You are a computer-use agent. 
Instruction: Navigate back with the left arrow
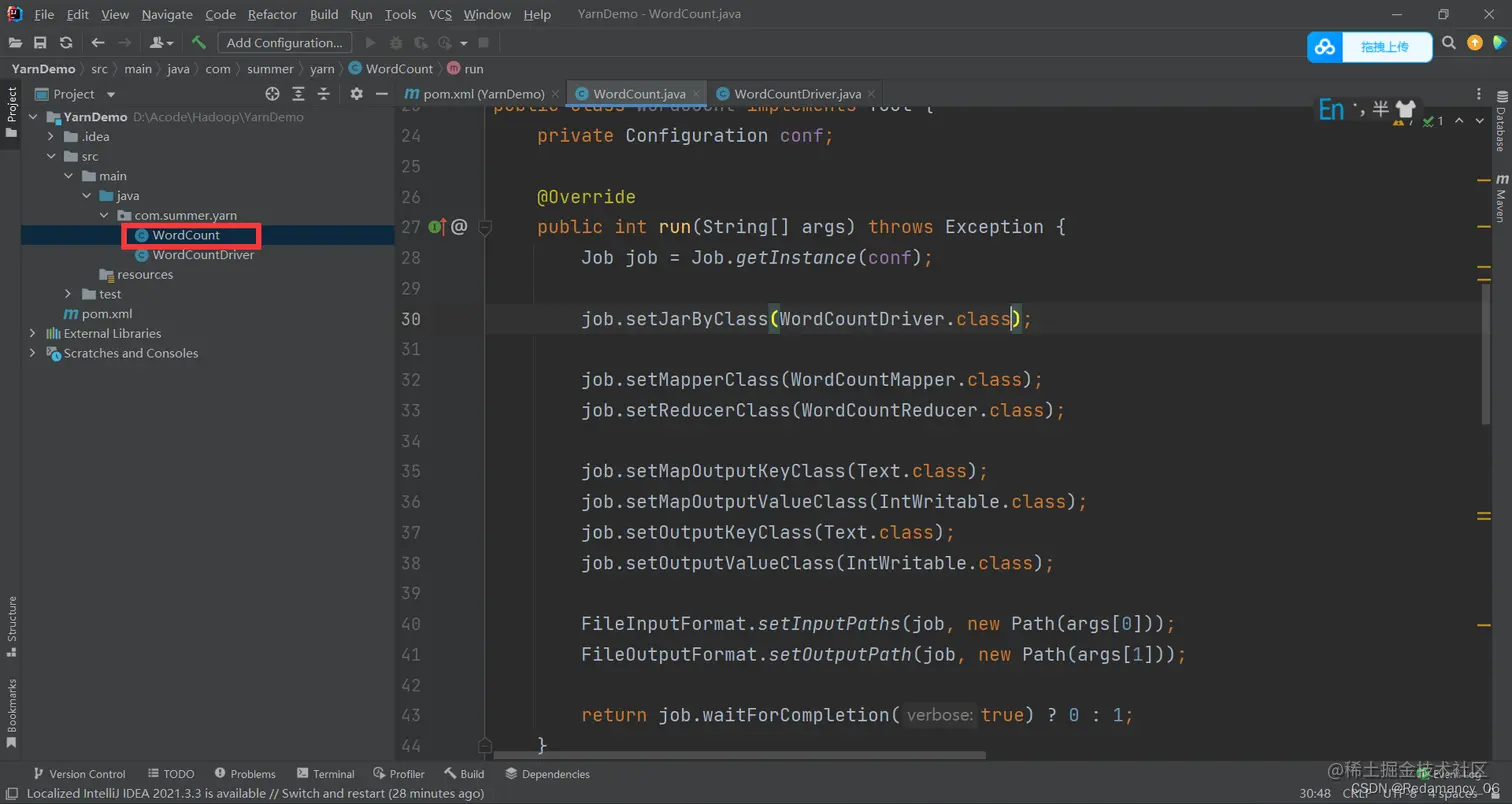click(98, 43)
